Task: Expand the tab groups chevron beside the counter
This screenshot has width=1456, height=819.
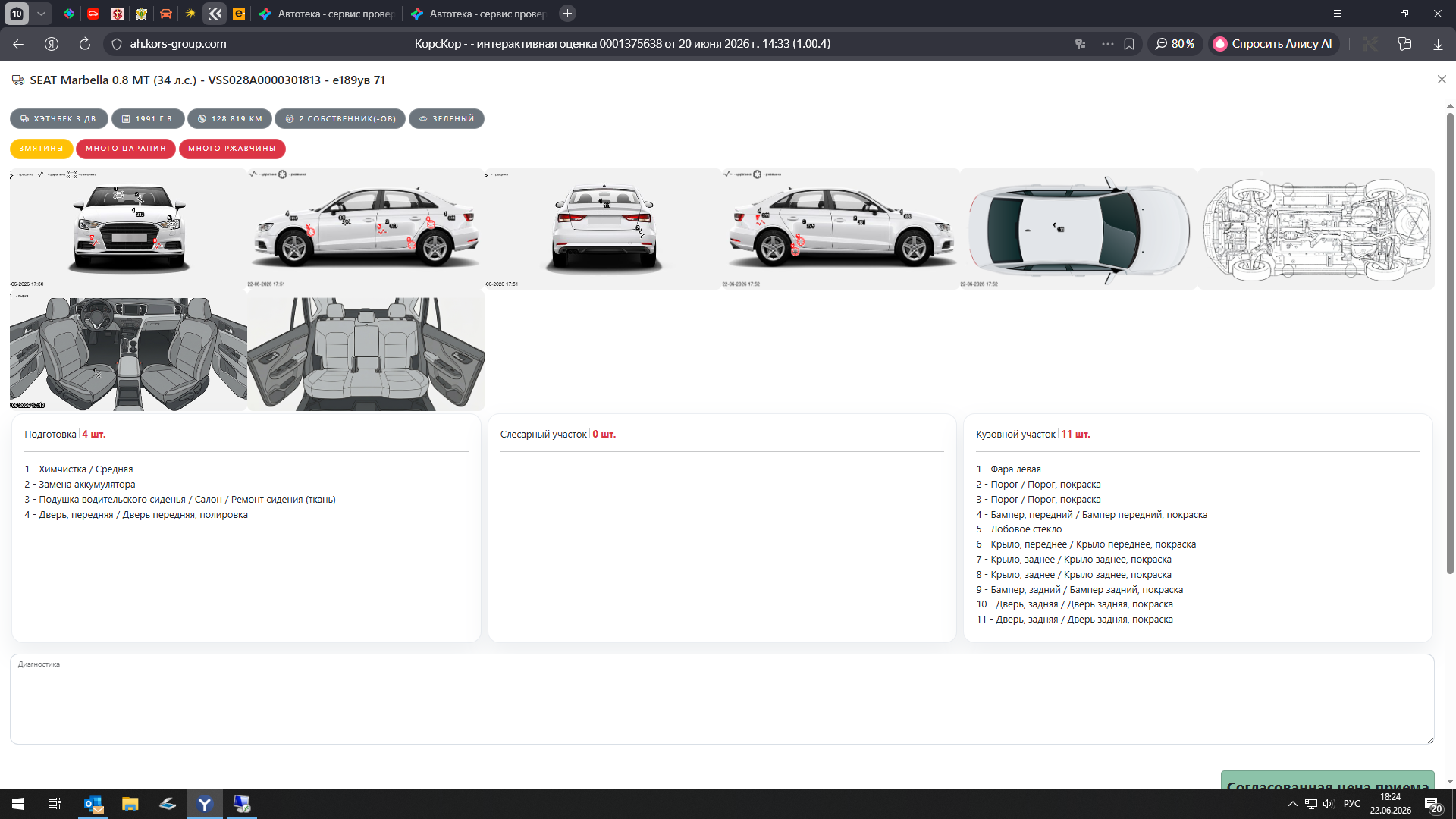Action: pyautogui.click(x=41, y=14)
